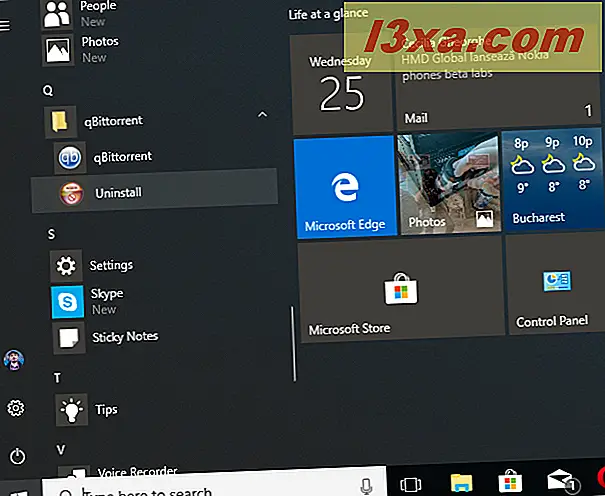Open Settings from left rail gear

coord(16,408)
